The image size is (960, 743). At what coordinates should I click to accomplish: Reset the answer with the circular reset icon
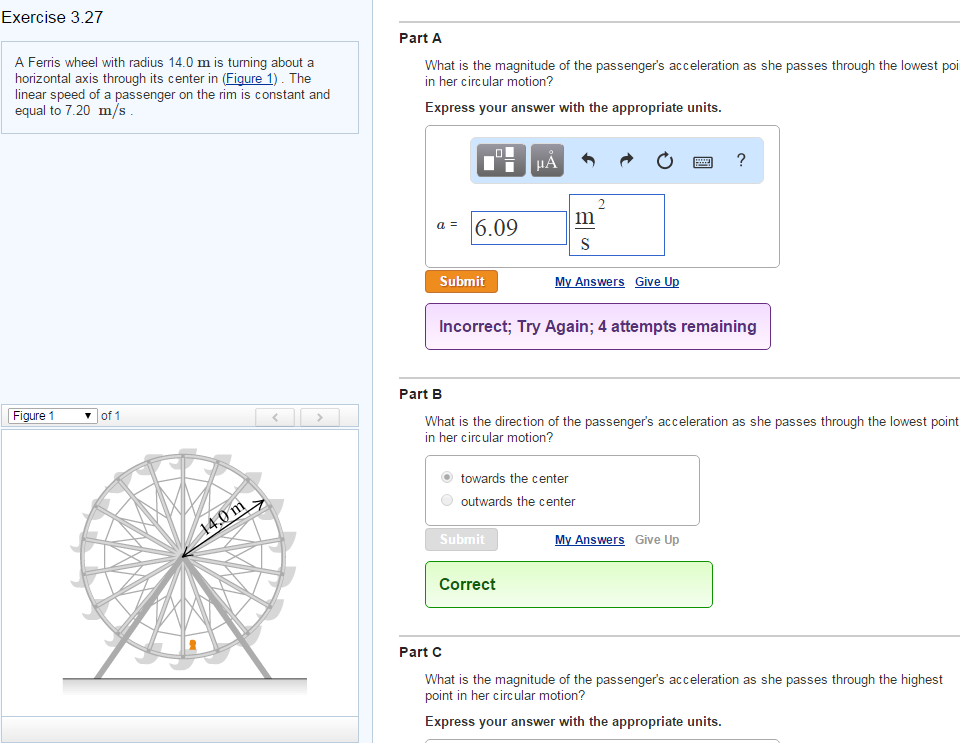(x=664, y=160)
